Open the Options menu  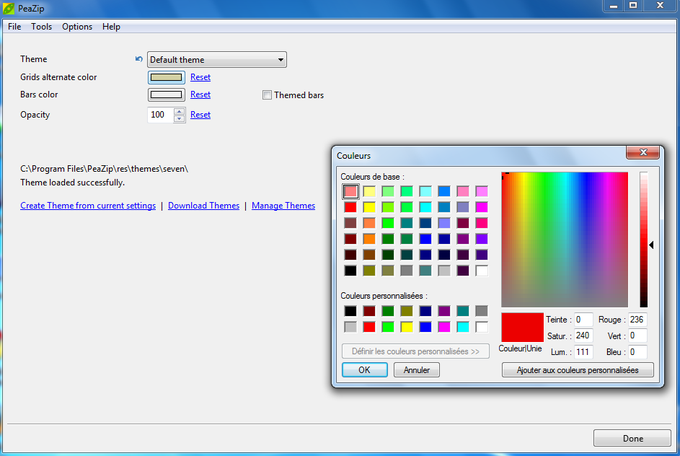[x=77, y=26]
